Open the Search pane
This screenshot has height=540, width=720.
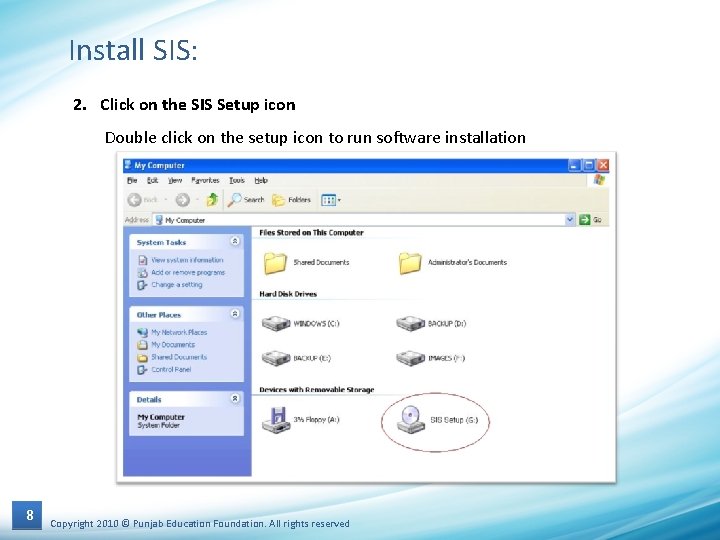click(x=246, y=200)
